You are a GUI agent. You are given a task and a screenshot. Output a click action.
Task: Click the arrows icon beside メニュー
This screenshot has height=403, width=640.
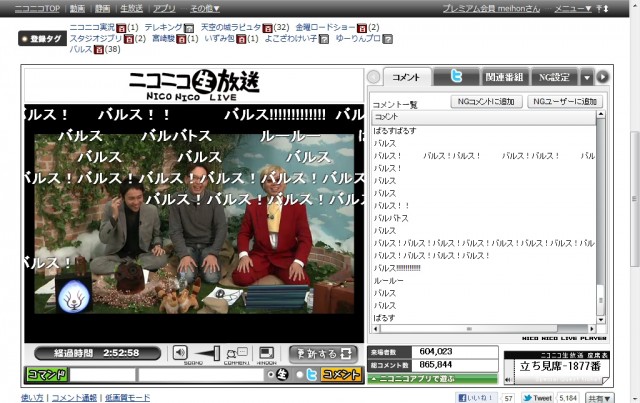[602, 9]
